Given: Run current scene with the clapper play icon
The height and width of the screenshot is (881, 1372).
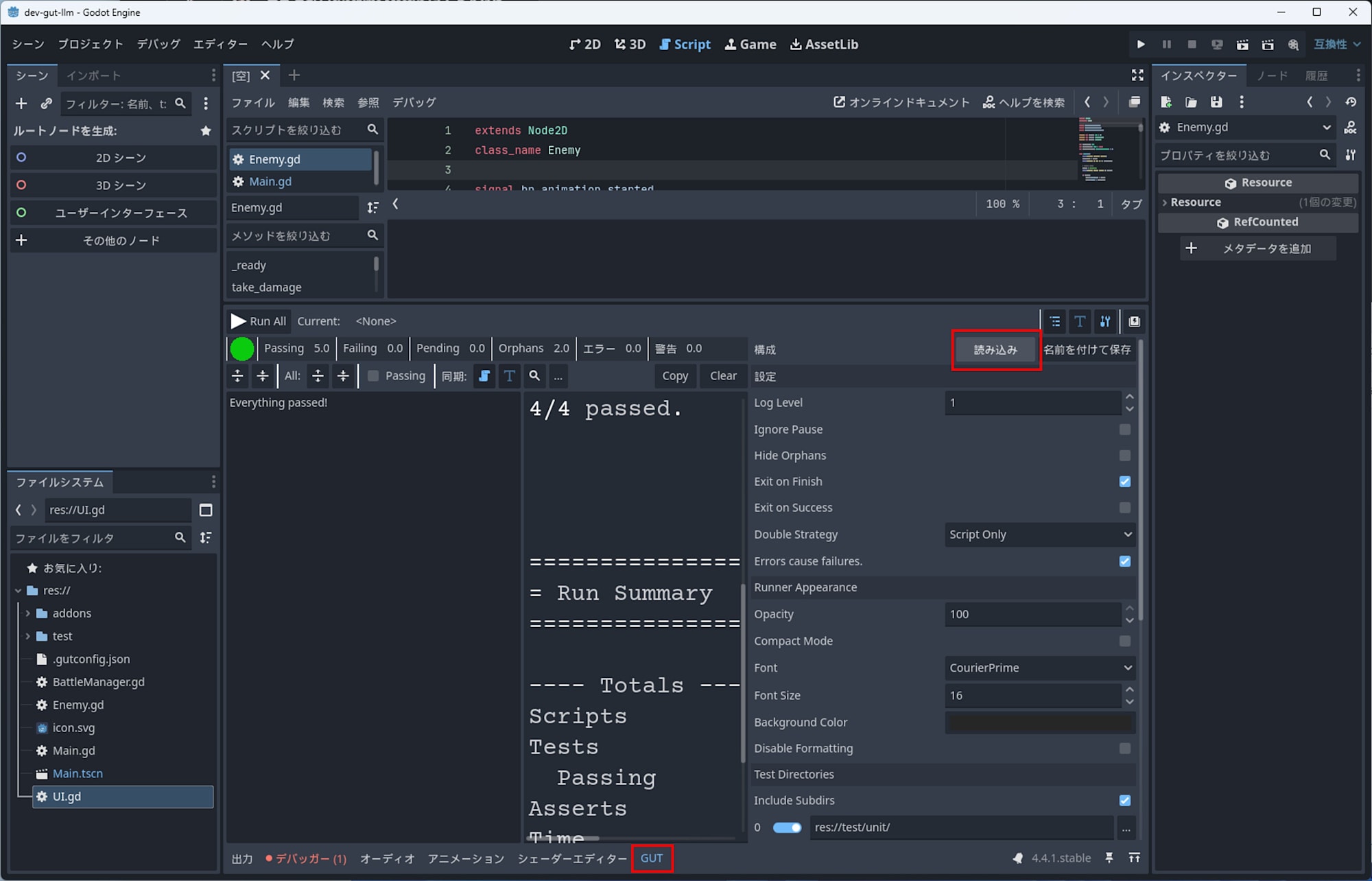Looking at the screenshot, I should [x=1242, y=44].
